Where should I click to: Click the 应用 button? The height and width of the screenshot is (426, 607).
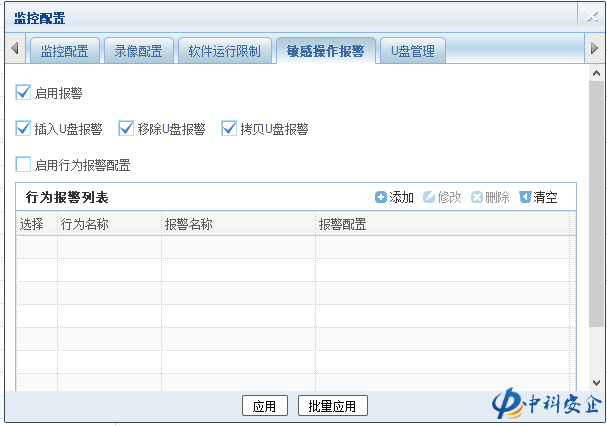click(264, 406)
